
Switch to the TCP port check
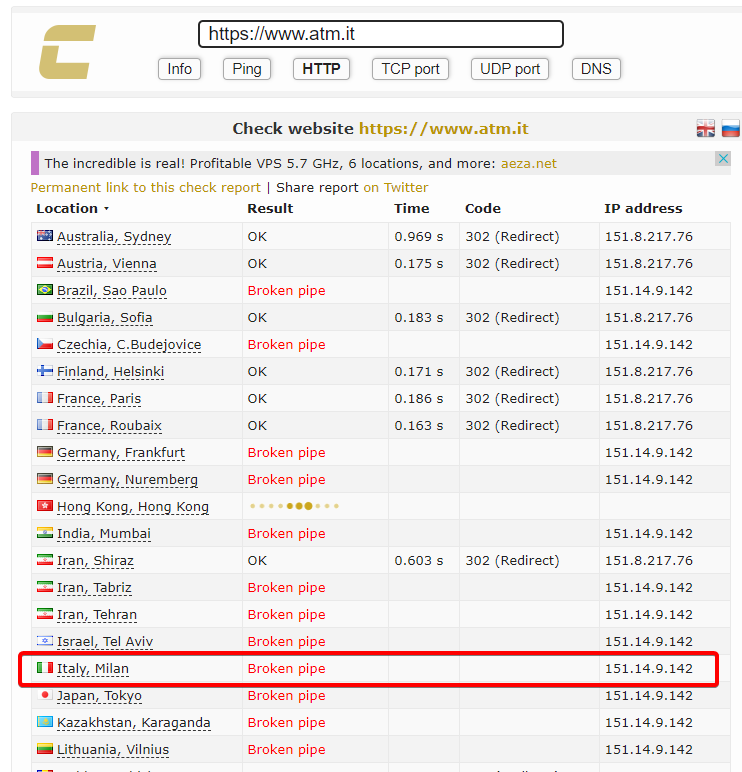coord(410,69)
